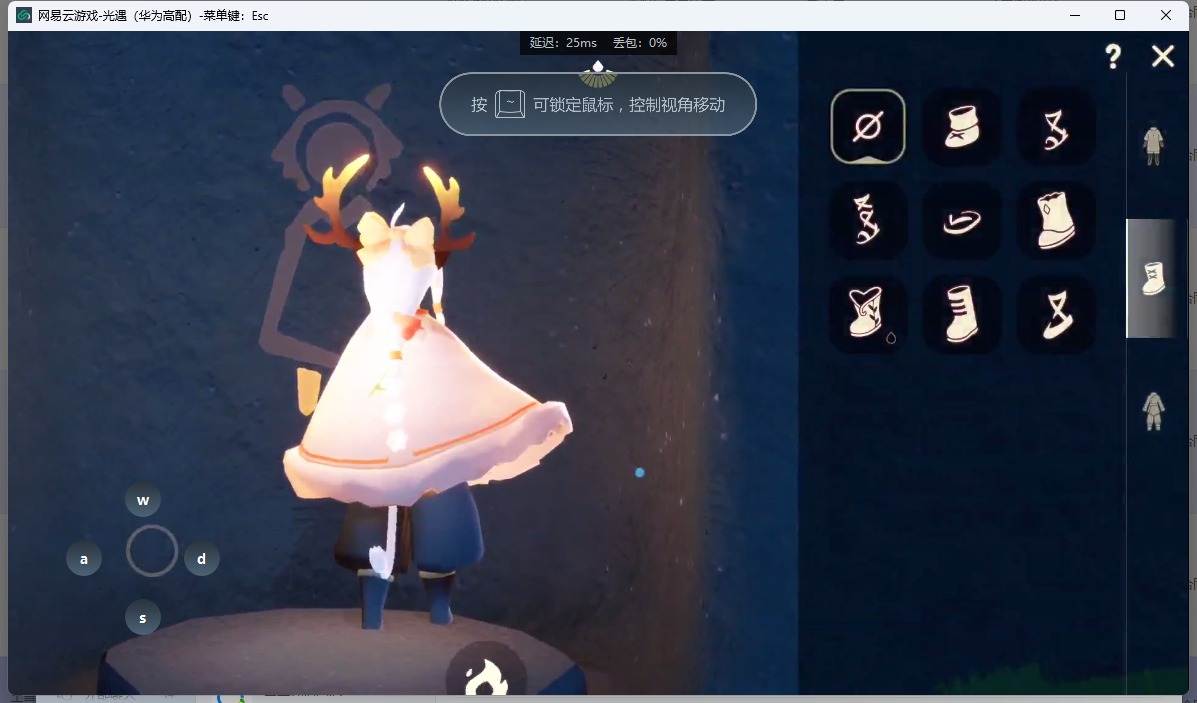Close the outfit closet panel
This screenshot has width=1197, height=703.
[x=1162, y=57]
